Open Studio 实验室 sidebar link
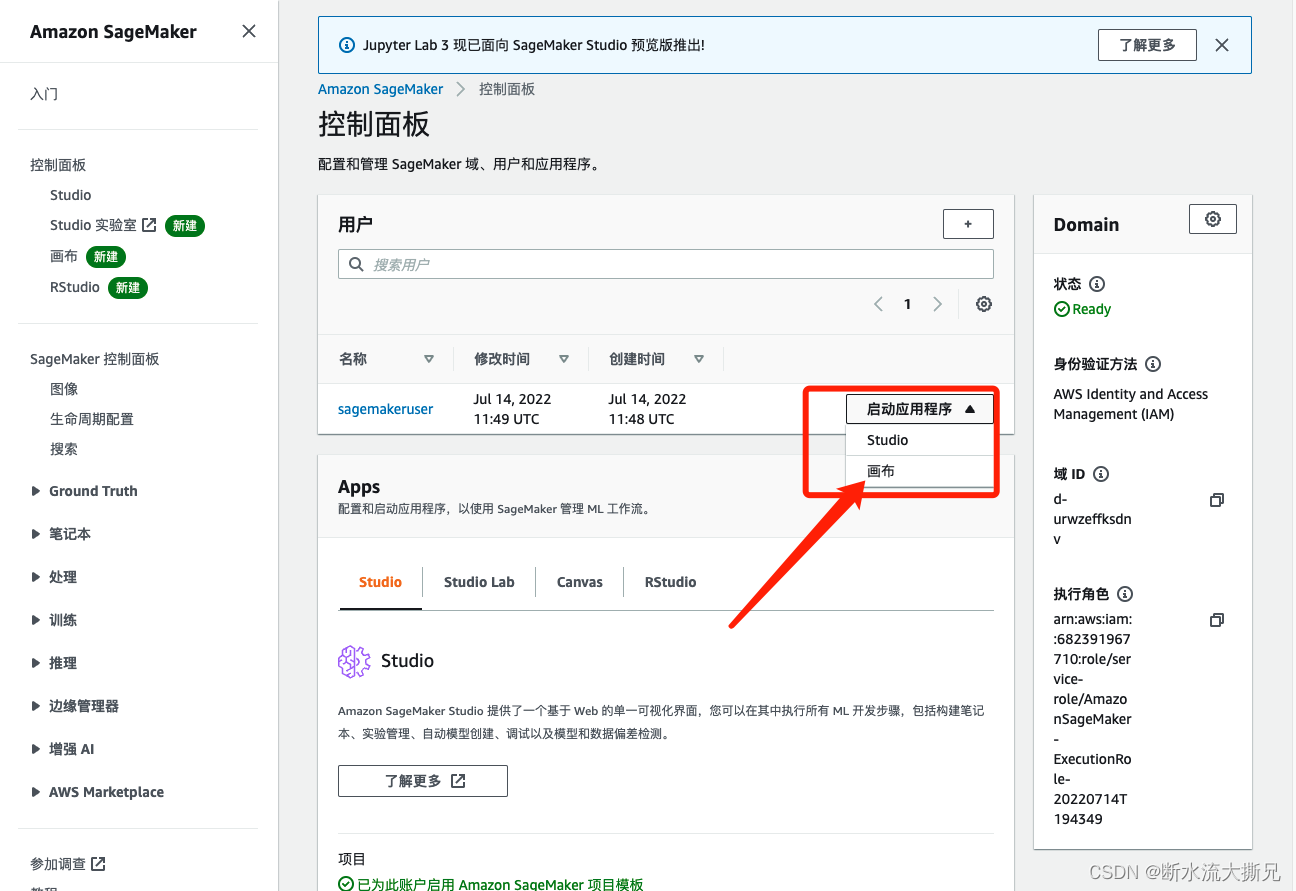This screenshot has width=1296, height=891. (93, 226)
